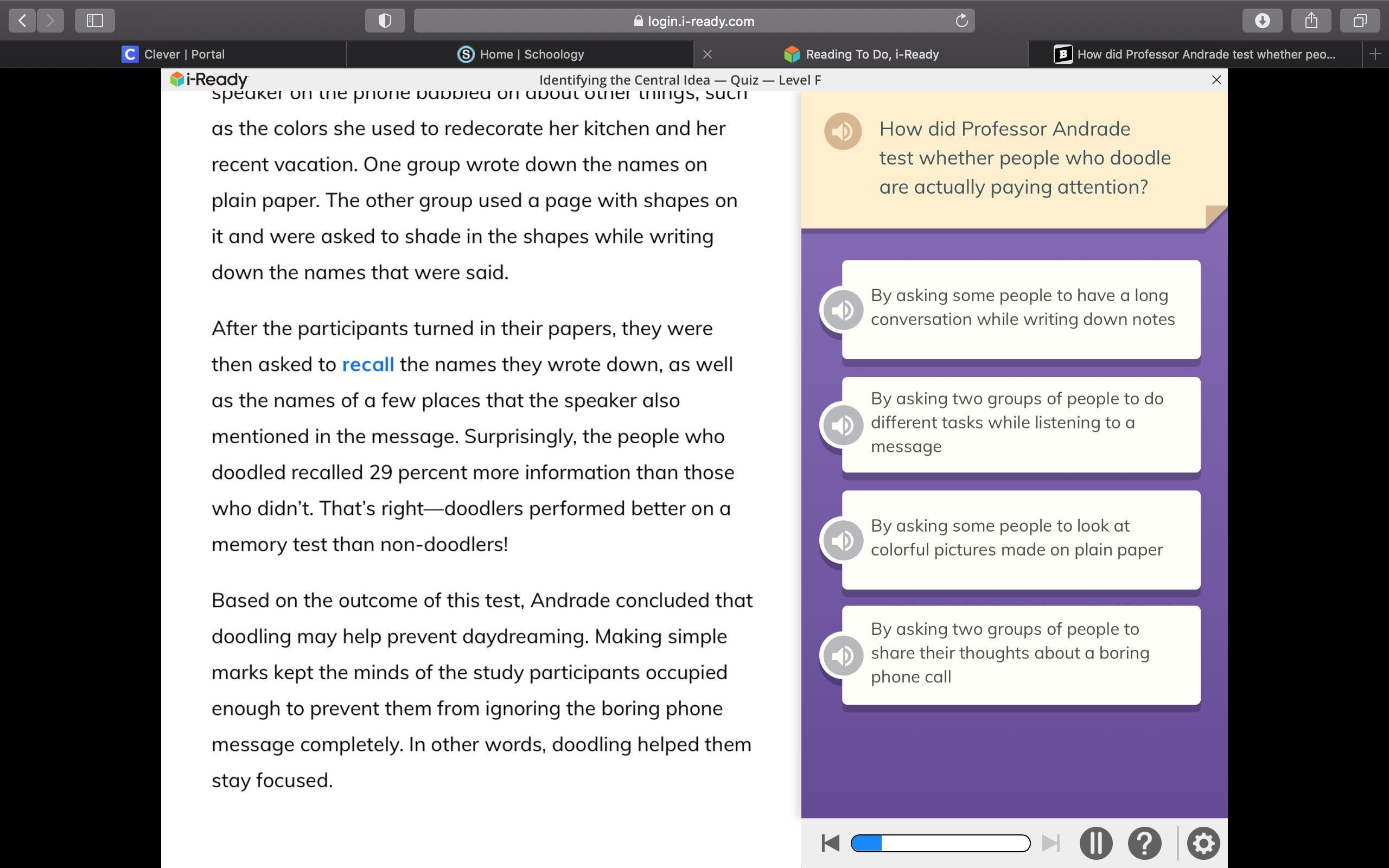Go back to previous quiz step

[x=831, y=843]
